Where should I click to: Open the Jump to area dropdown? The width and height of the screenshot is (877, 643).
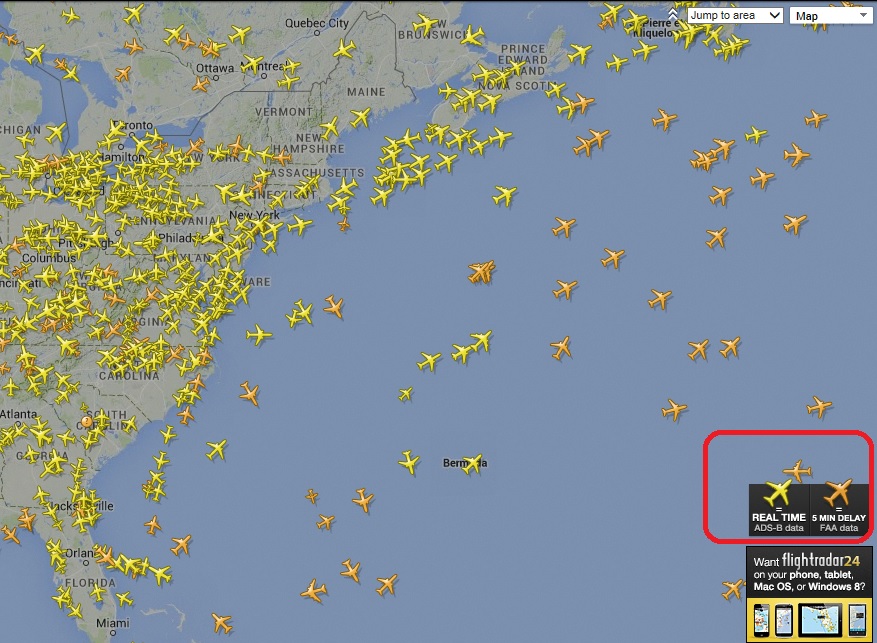point(734,15)
